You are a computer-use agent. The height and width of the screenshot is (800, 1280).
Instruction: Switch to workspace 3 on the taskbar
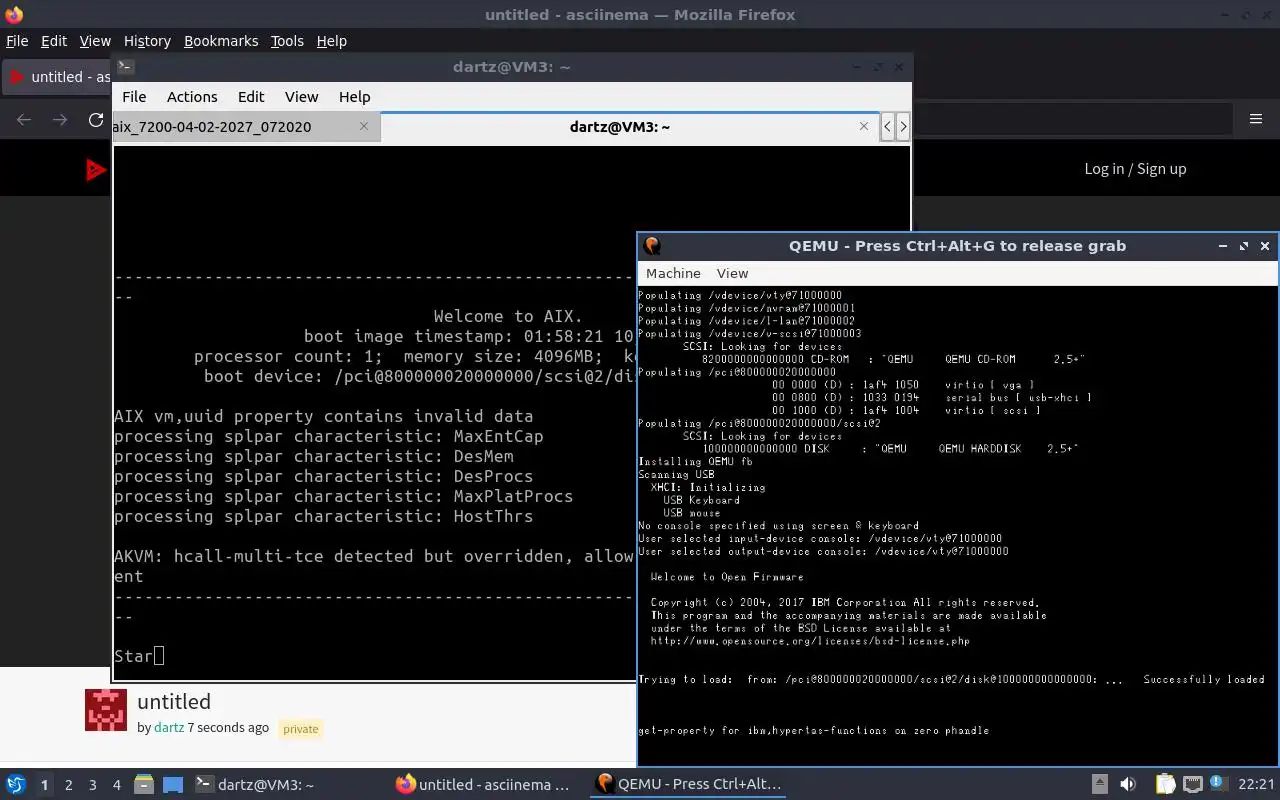click(x=93, y=785)
